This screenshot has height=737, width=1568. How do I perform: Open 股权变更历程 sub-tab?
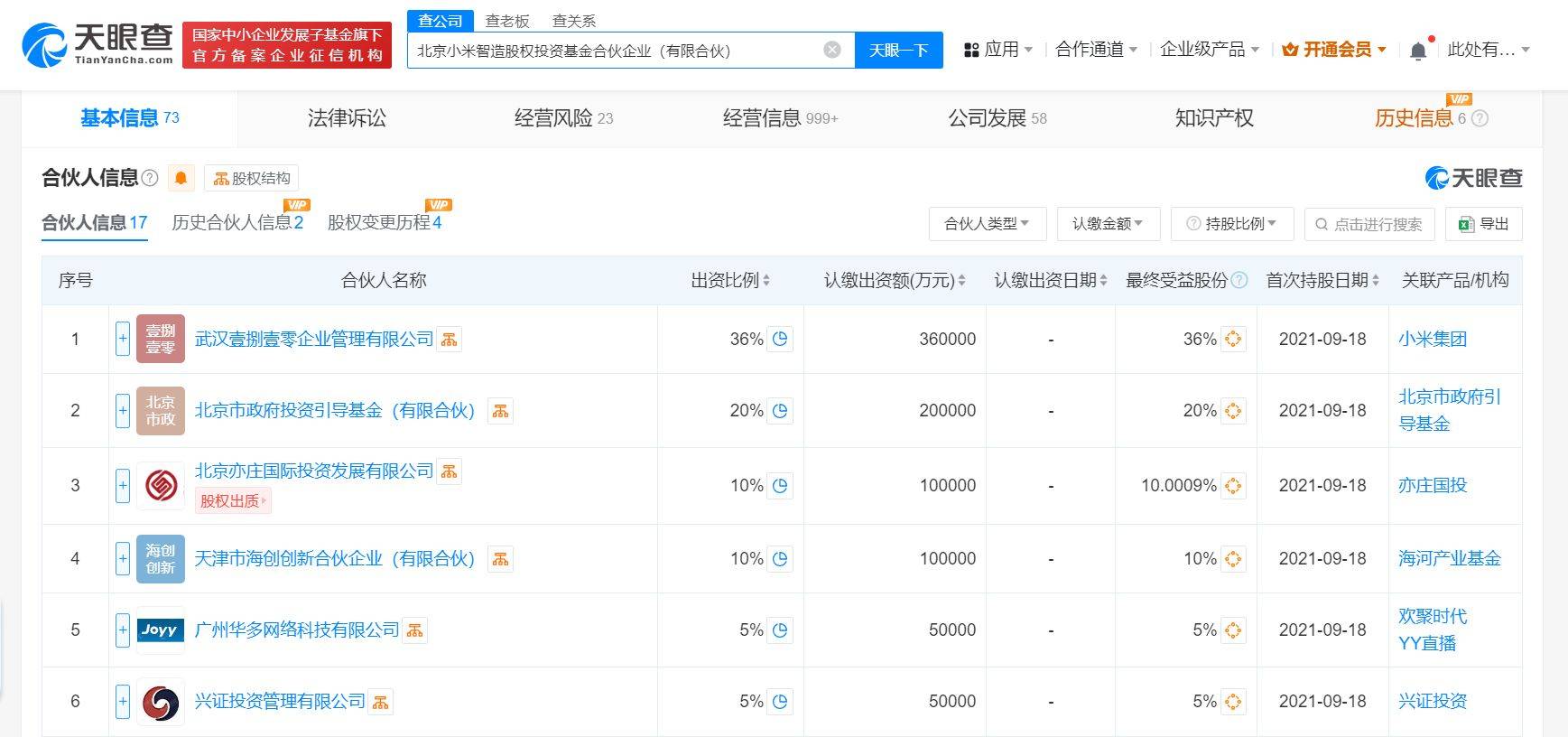[385, 222]
